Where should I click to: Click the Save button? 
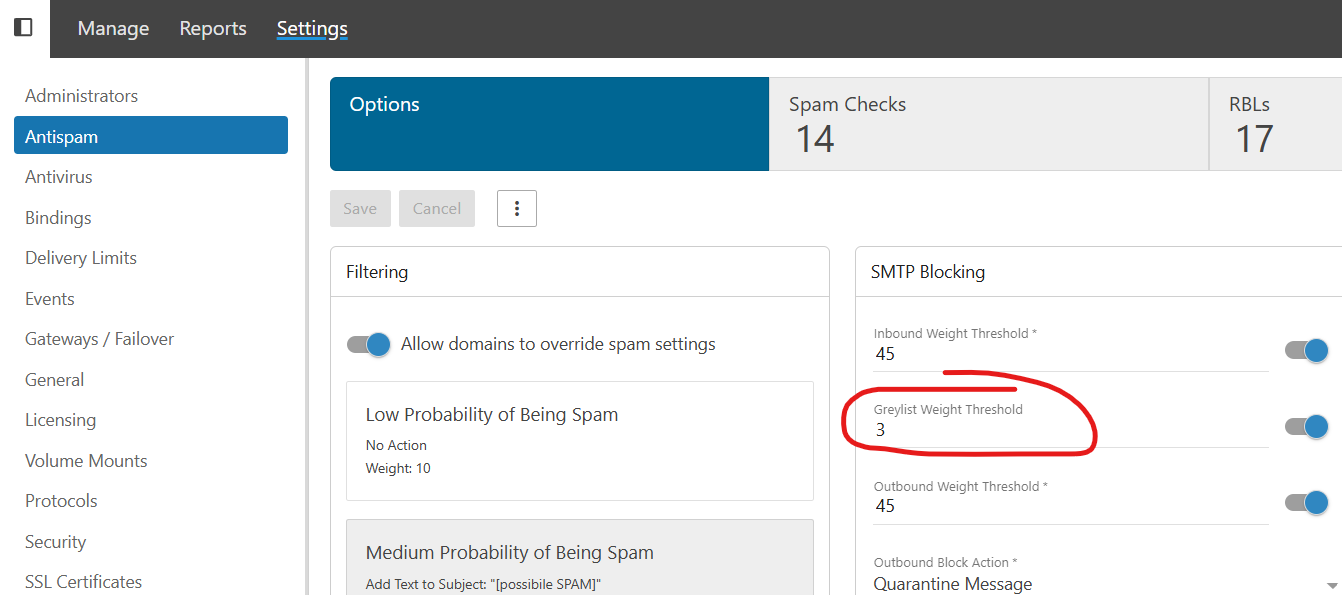(360, 208)
